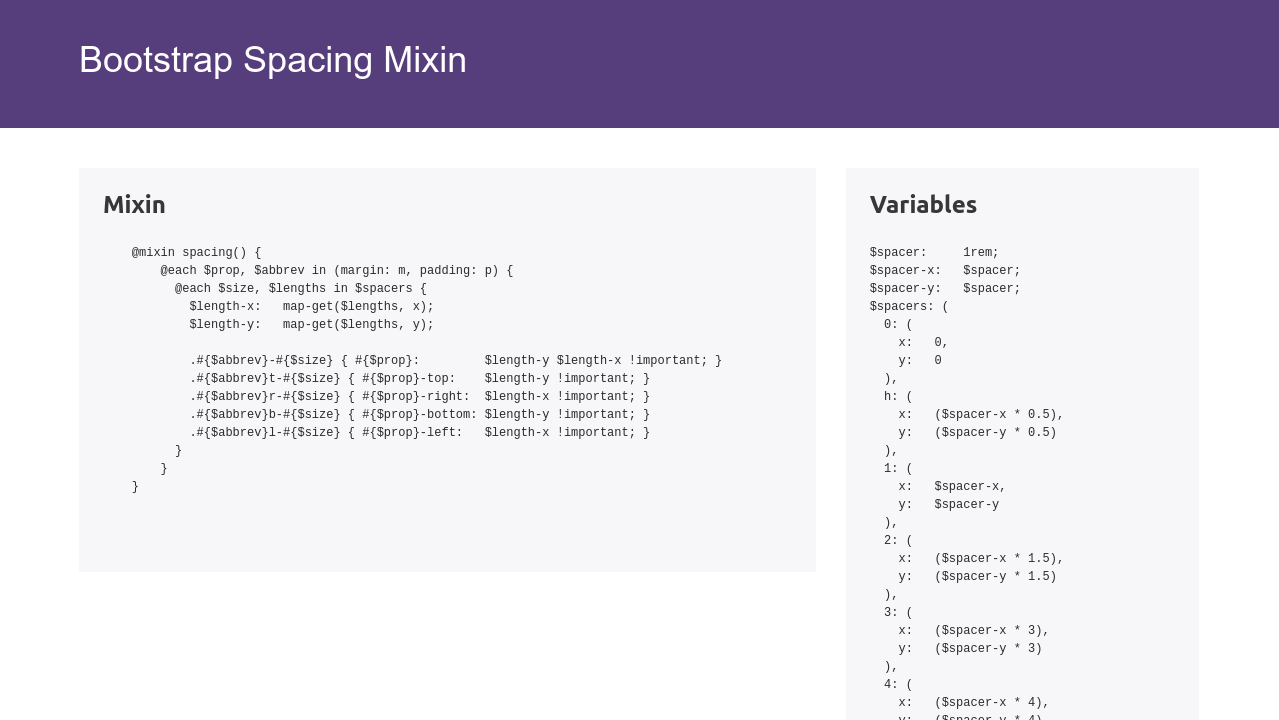Click the rule line ending "$length-y $length-x !important"
1279x720 pixels.
coord(455,361)
